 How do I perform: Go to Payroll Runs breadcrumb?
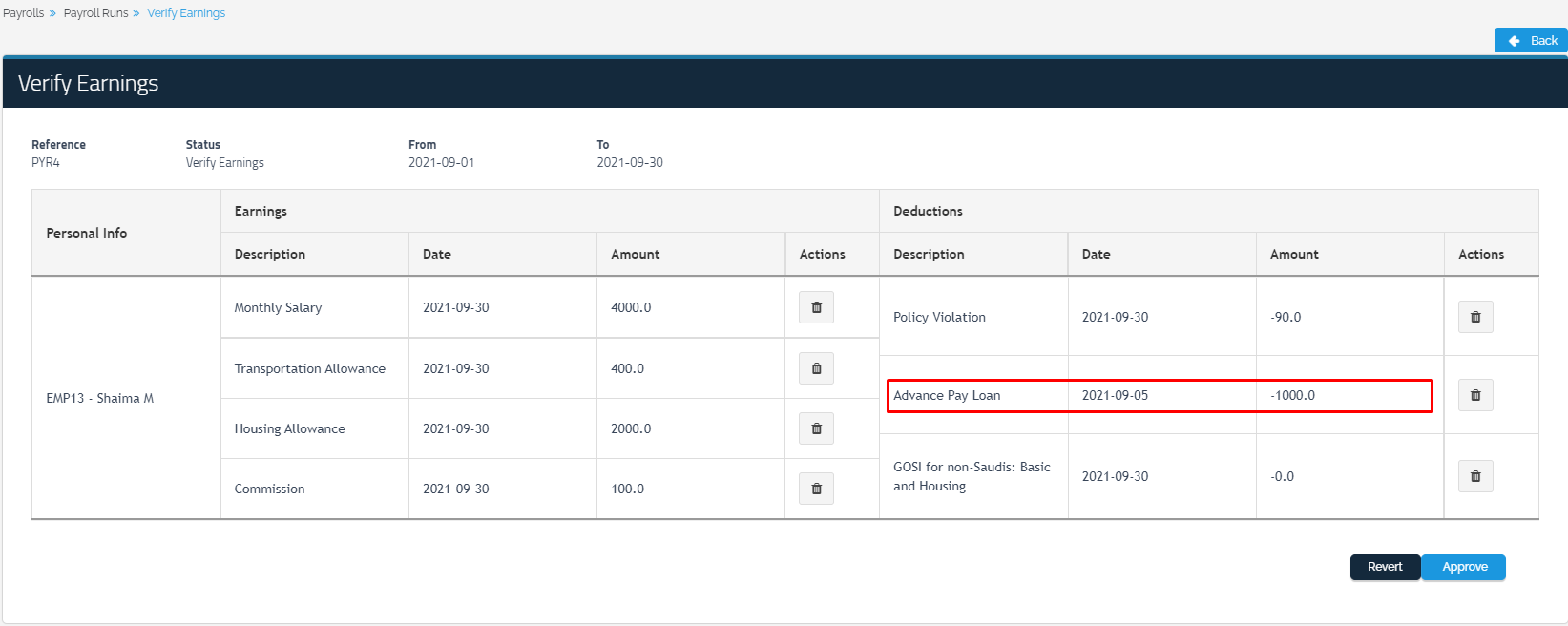95,13
